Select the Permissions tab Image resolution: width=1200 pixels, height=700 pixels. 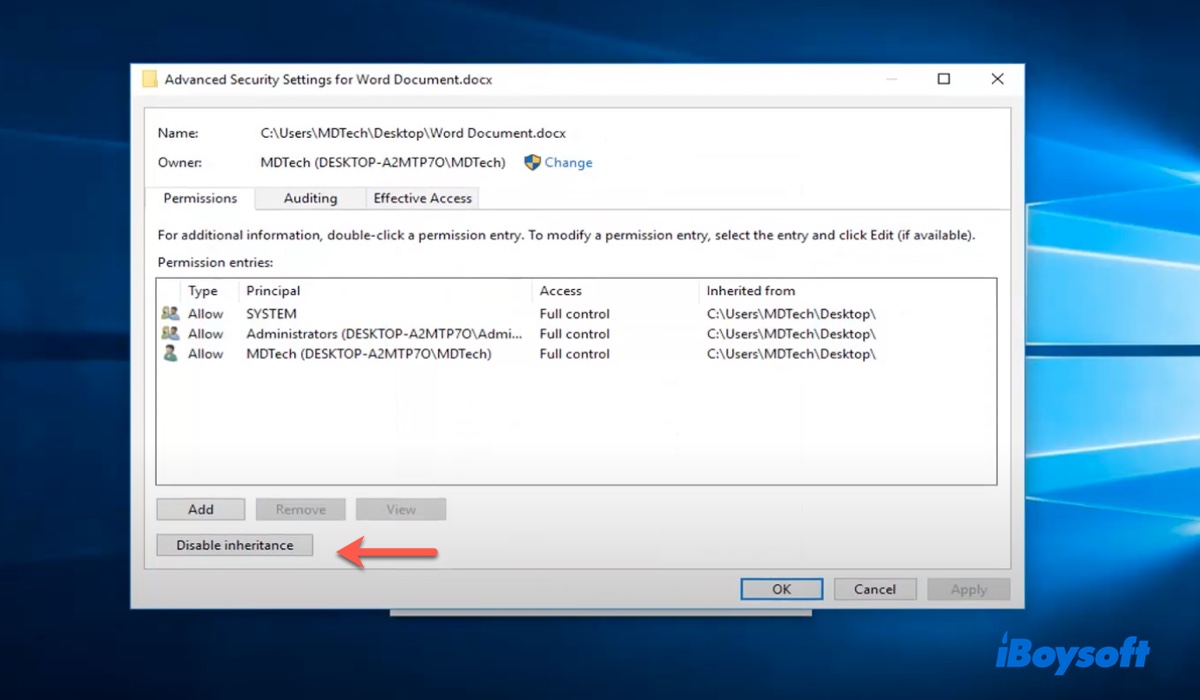pyautogui.click(x=200, y=198)
